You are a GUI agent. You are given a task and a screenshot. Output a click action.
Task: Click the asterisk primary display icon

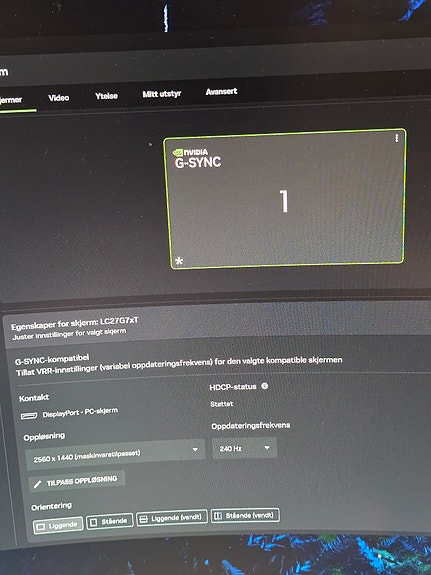(x=179, y=261)
